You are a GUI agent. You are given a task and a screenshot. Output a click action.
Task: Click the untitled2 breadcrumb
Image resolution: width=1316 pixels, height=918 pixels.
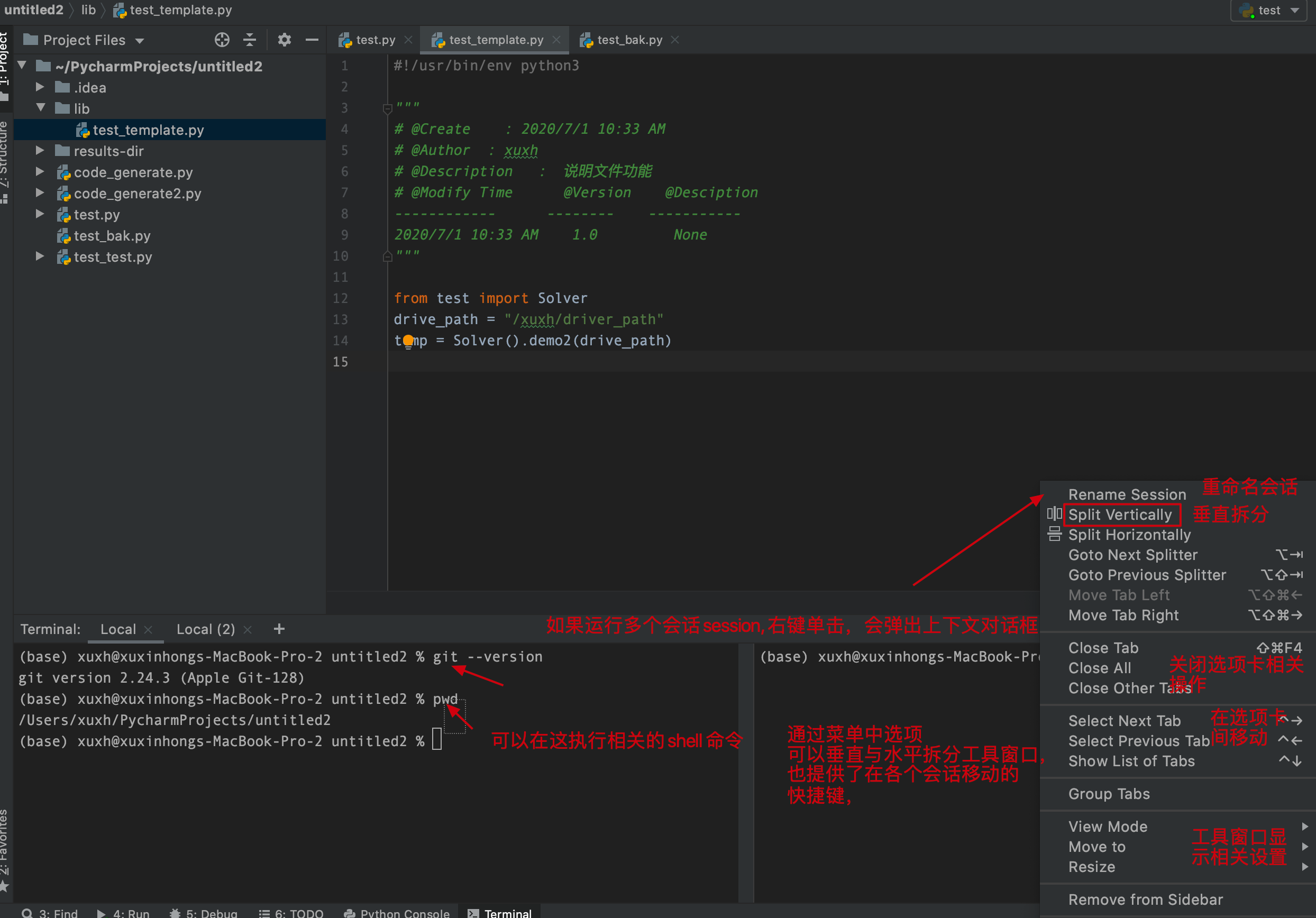(x=34, y=10)
